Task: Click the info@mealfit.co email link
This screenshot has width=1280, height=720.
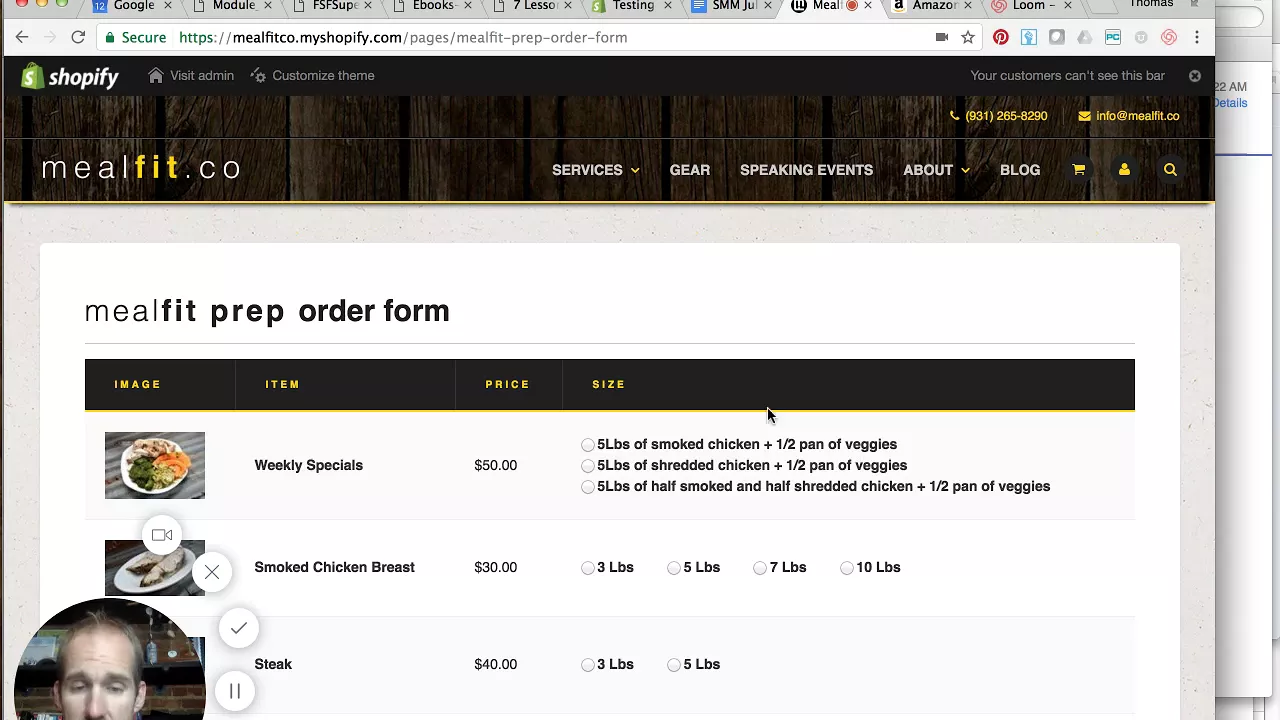Action: click(x=1129, y=116)
